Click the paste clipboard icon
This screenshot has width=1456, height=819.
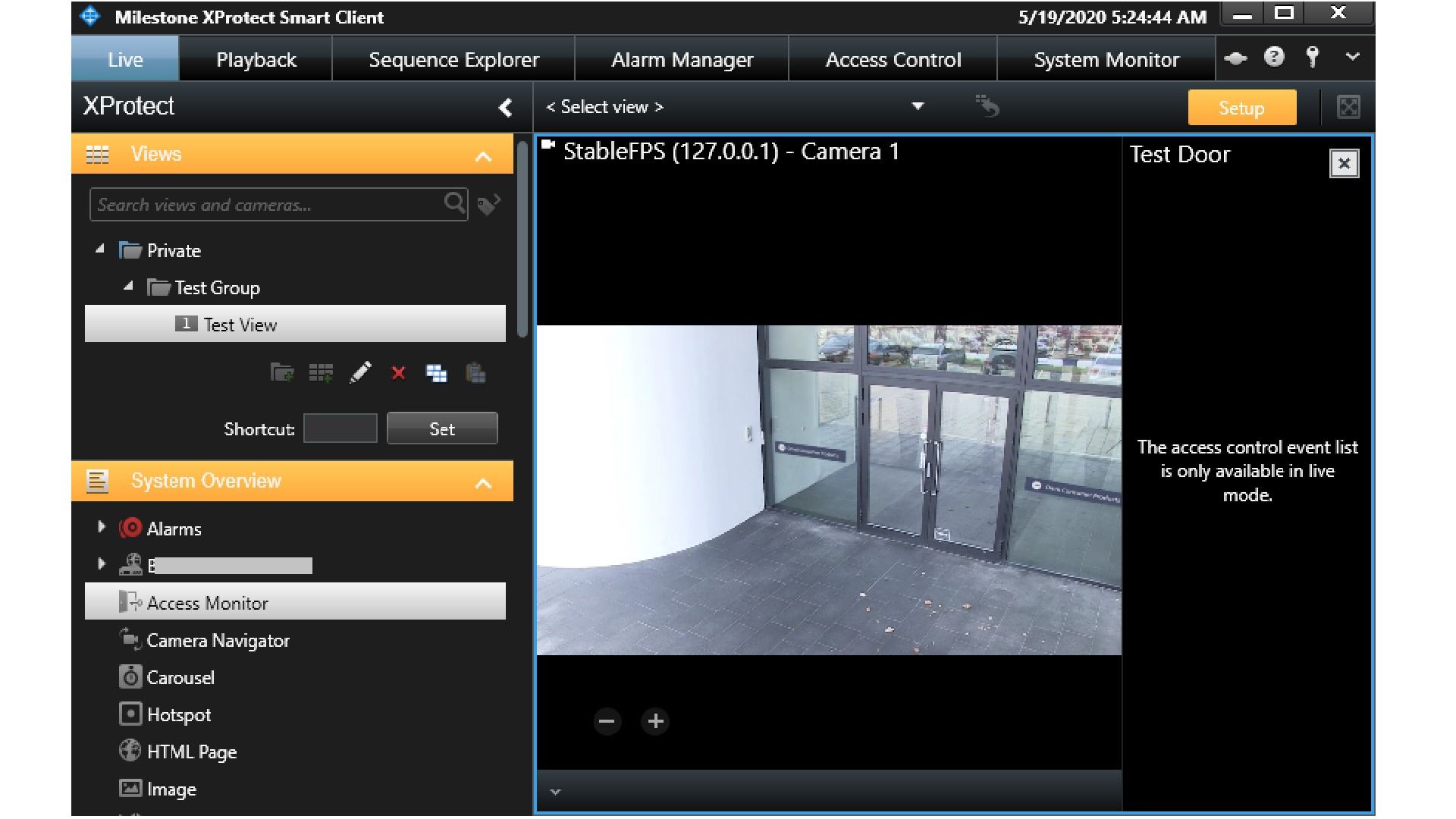coord(475,372)
